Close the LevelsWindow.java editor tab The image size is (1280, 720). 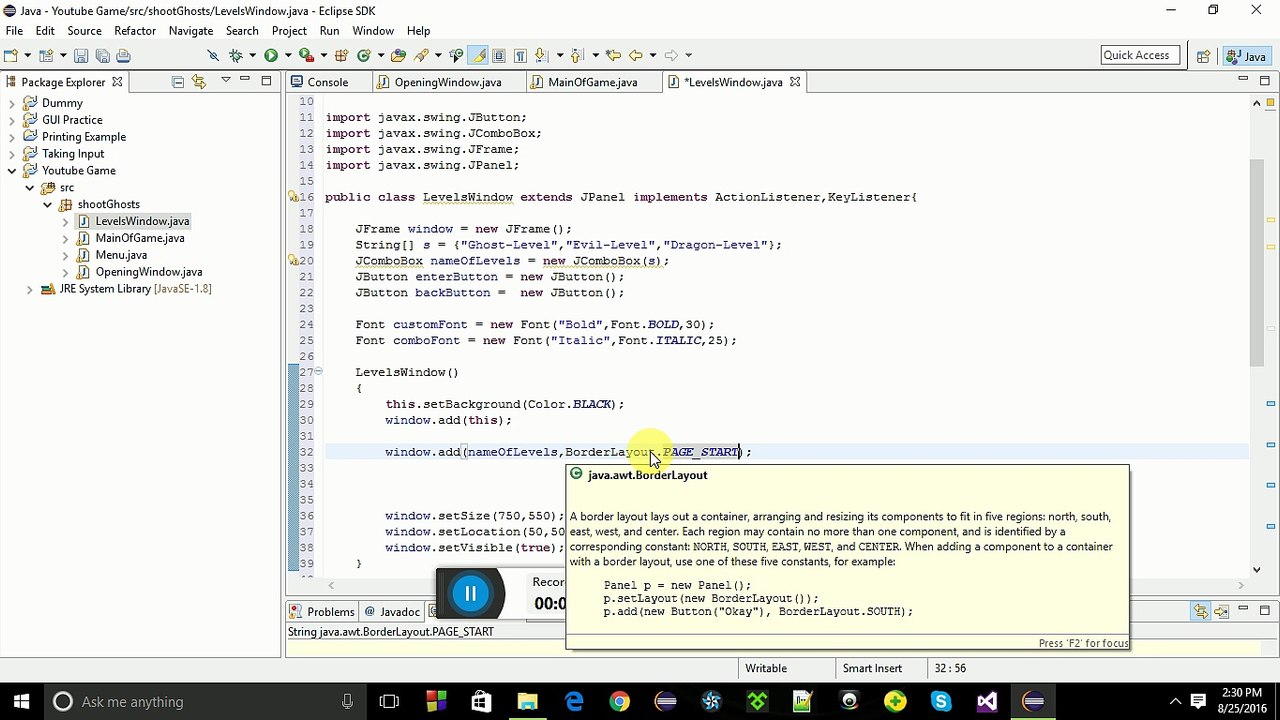pos(796,82)
